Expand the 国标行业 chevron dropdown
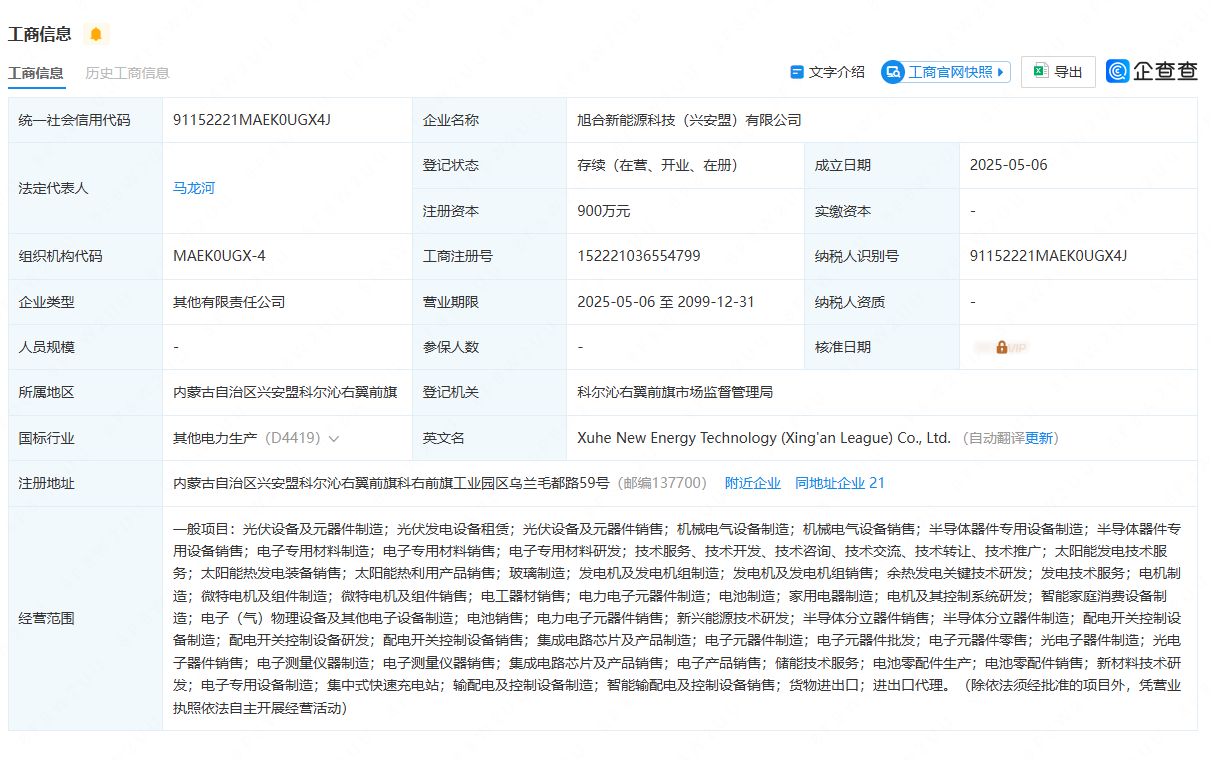Image resolution: width=1211 pixels, height=761 pixels. pyautogui.click(x=334, y=439)
